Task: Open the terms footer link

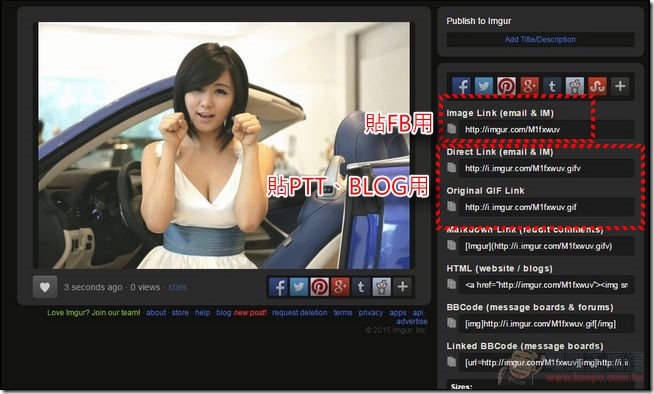Action: click(x=343, y=313)
